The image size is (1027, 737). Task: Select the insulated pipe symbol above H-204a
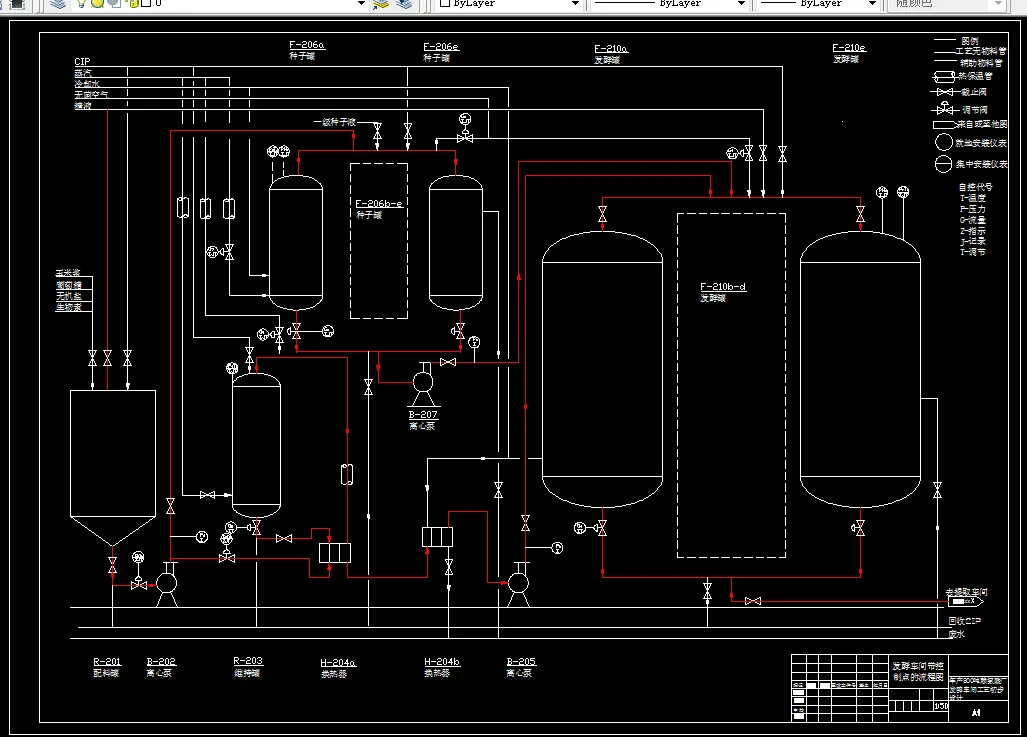347,474
